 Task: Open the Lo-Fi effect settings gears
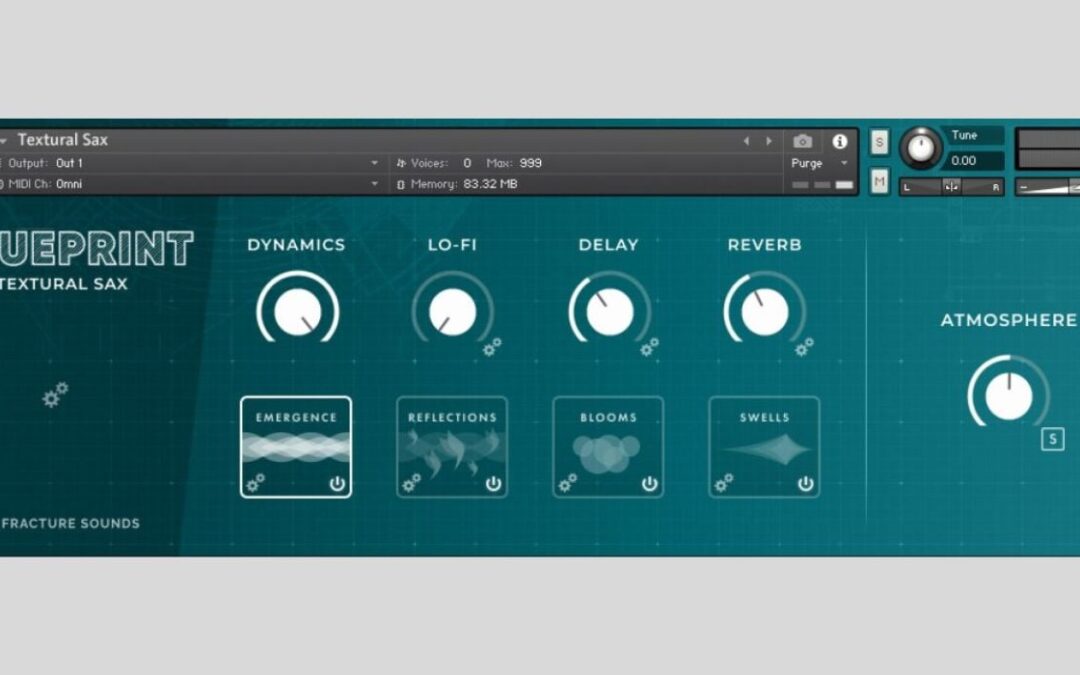492,347
